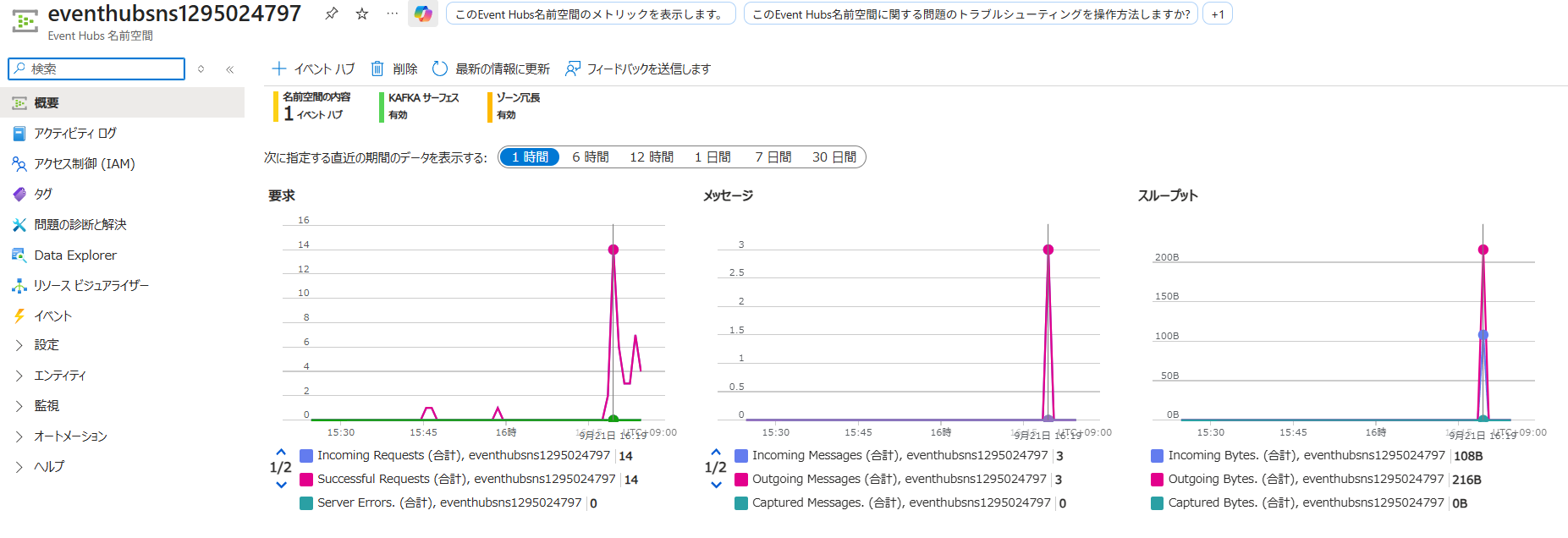Open the Copilot icon in header

pos(423,14)
